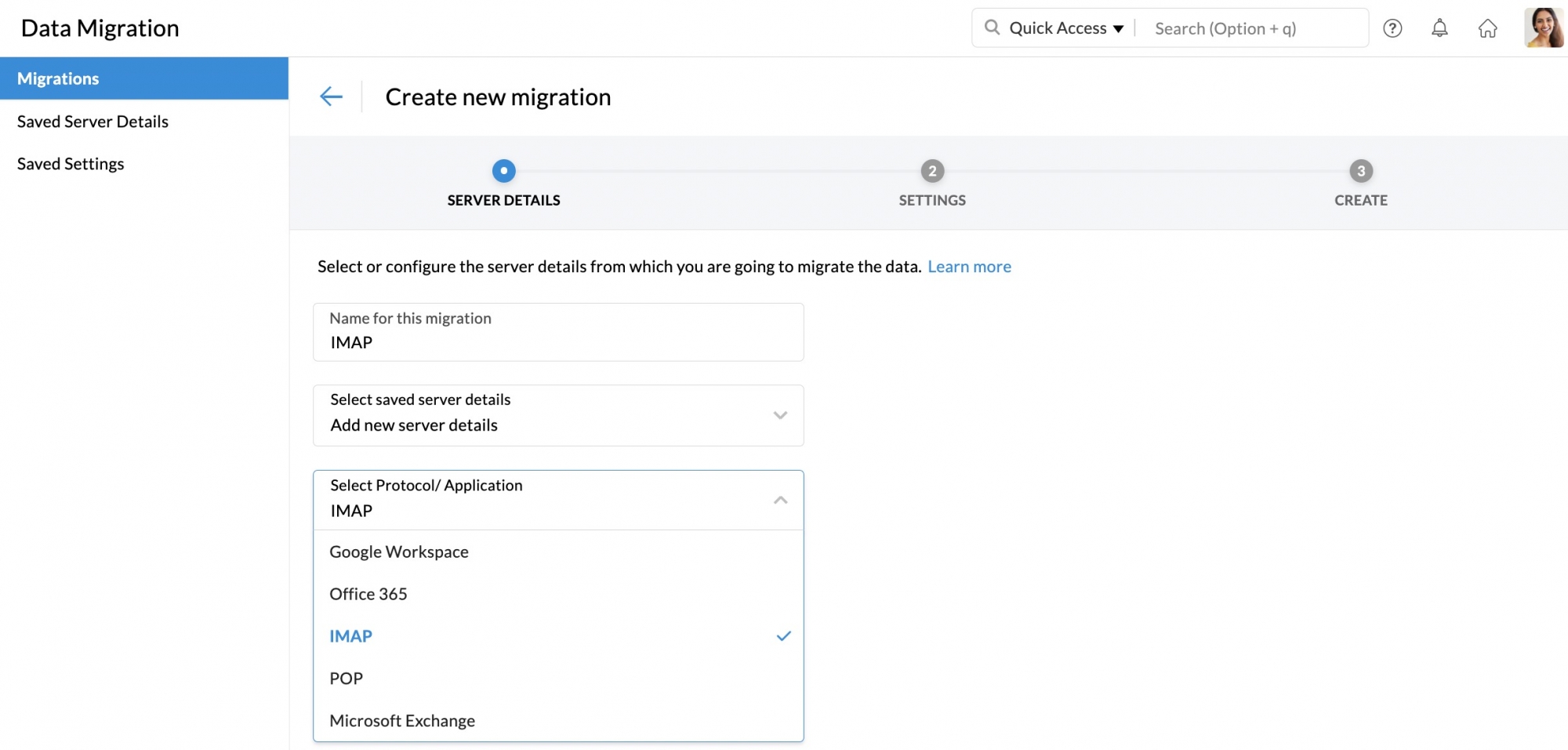Click the Learn more link
The image size is (1568, 750).
pos(969,266)
